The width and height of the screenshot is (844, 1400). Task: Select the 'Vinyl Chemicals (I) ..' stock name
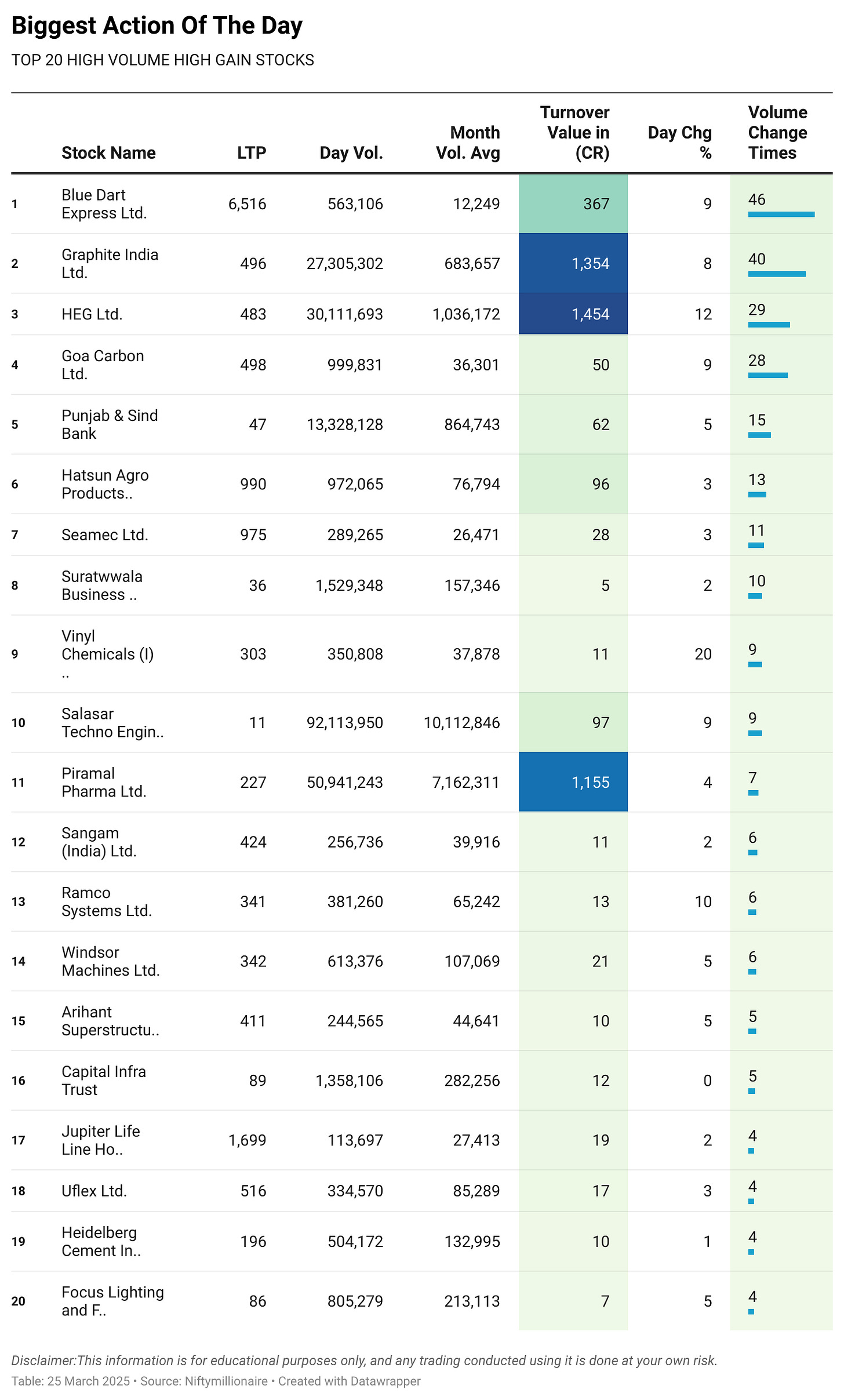click(108, 654)
